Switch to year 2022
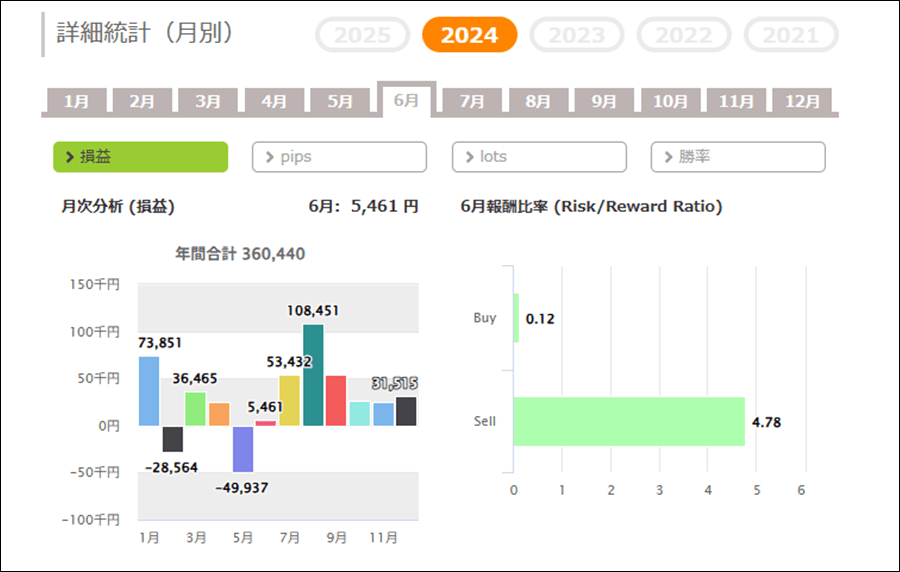This screenshot has width=900, height=572. coord(684,35)
